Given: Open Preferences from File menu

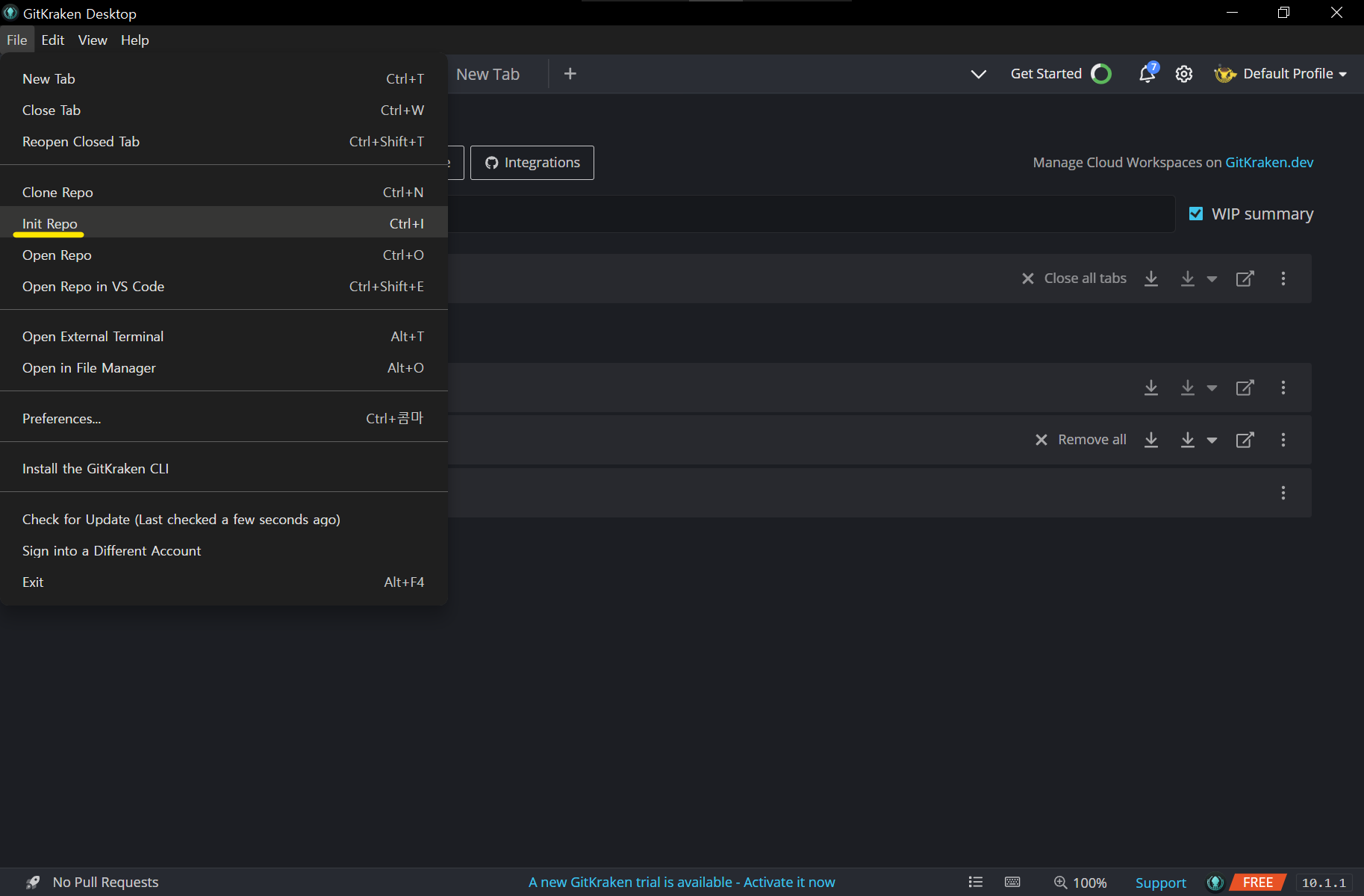Looking at the screenshot, I should click(224, 418).
